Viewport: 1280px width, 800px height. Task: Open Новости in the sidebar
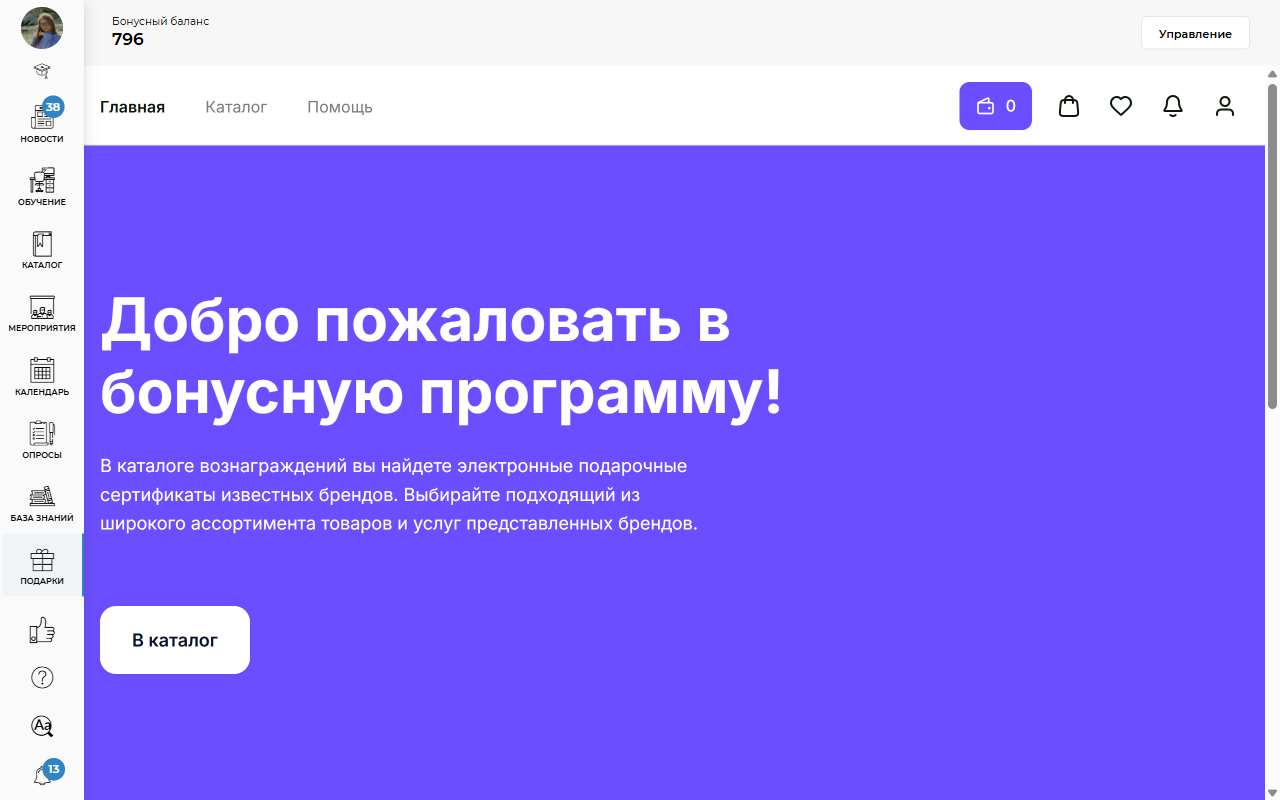point(42,122)
